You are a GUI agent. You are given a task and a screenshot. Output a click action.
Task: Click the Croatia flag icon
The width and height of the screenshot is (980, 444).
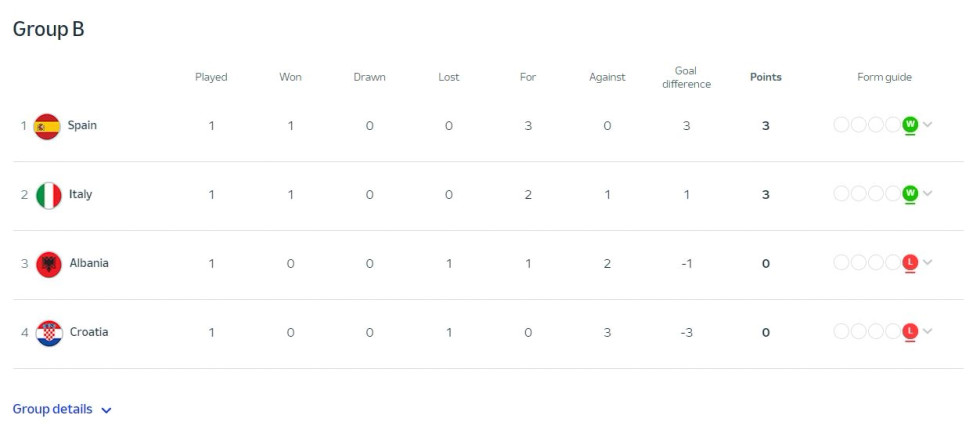(49, 333)
